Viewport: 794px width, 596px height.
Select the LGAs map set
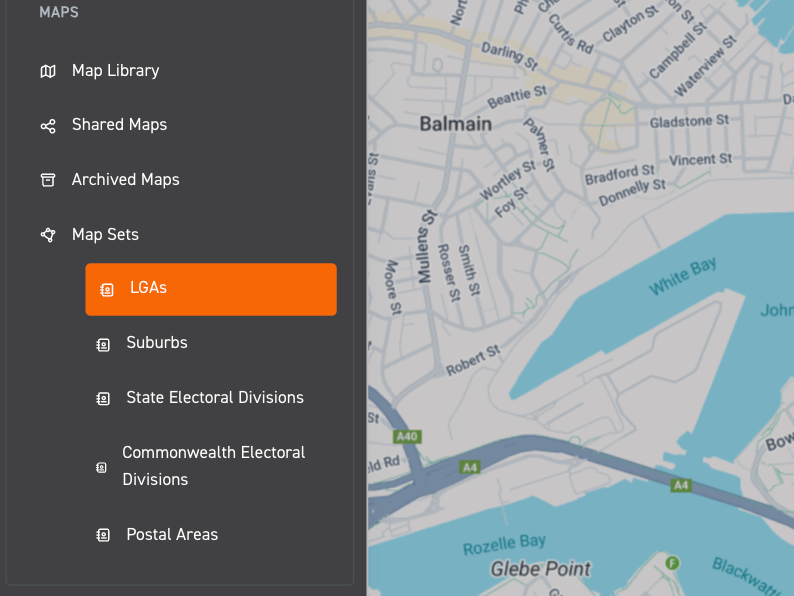[x=211, y=289]
